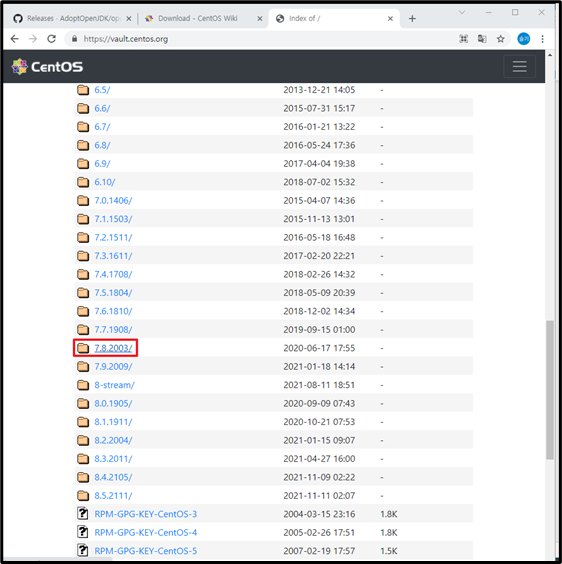Download the RPM-GPG-KEY-CentOS-3 file
The width and height of the screenshot is (562, 564).
coord(146,514)
